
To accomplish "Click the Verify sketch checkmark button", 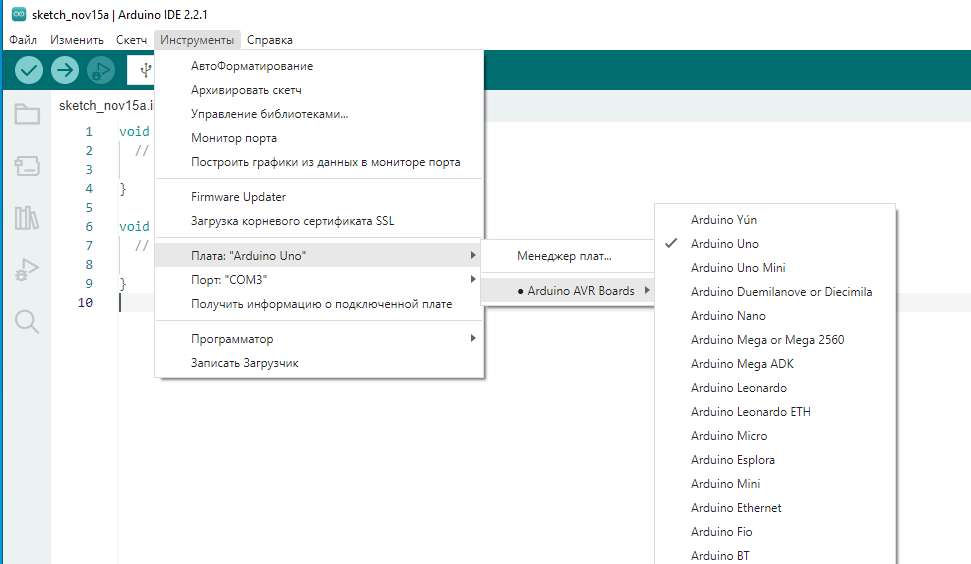I will pos(28,70).
